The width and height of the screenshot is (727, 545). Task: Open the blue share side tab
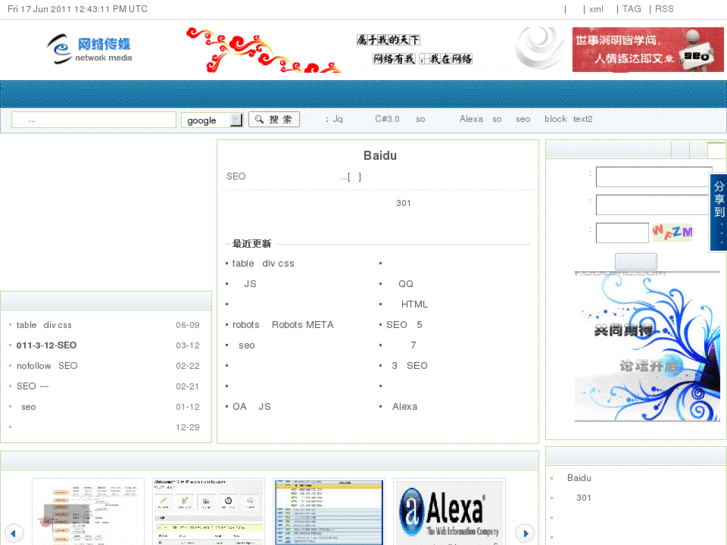[x=718, y=212]
